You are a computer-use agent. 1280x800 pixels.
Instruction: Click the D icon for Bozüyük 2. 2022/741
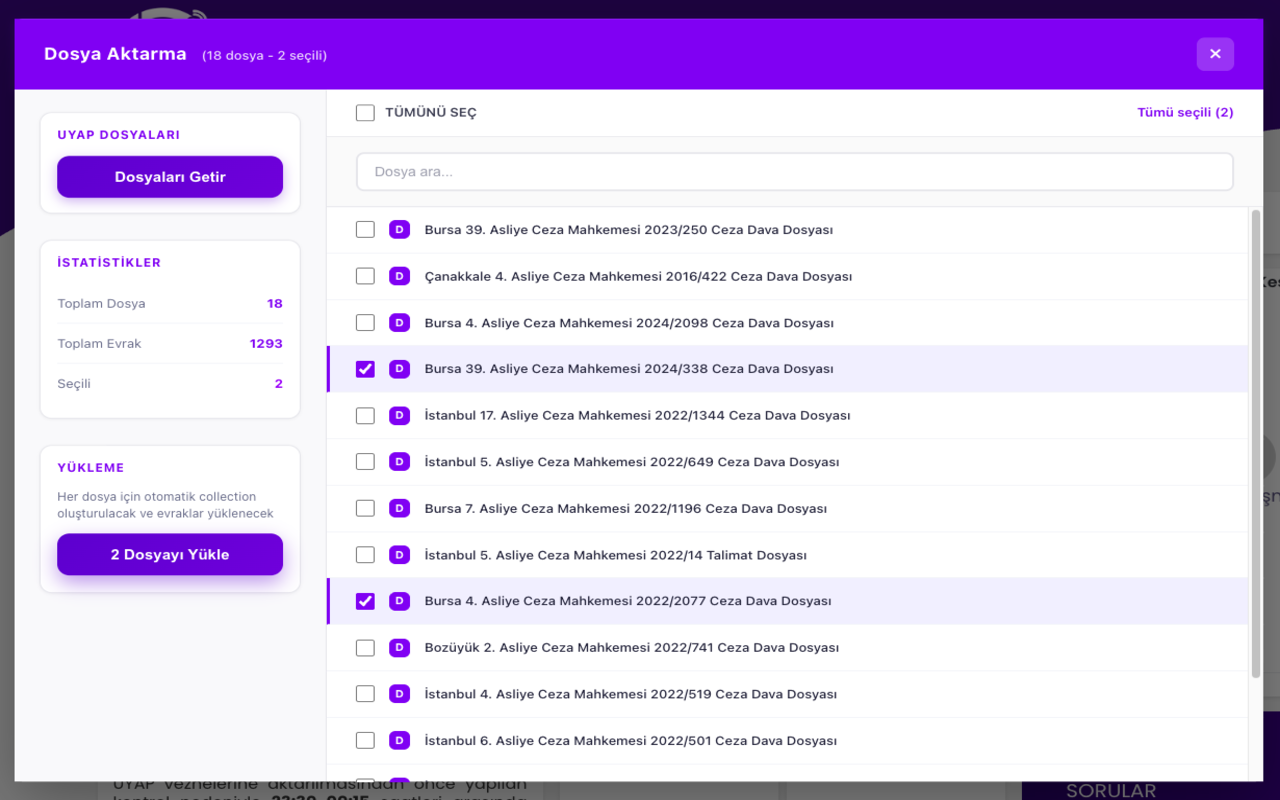pos(399,648)
